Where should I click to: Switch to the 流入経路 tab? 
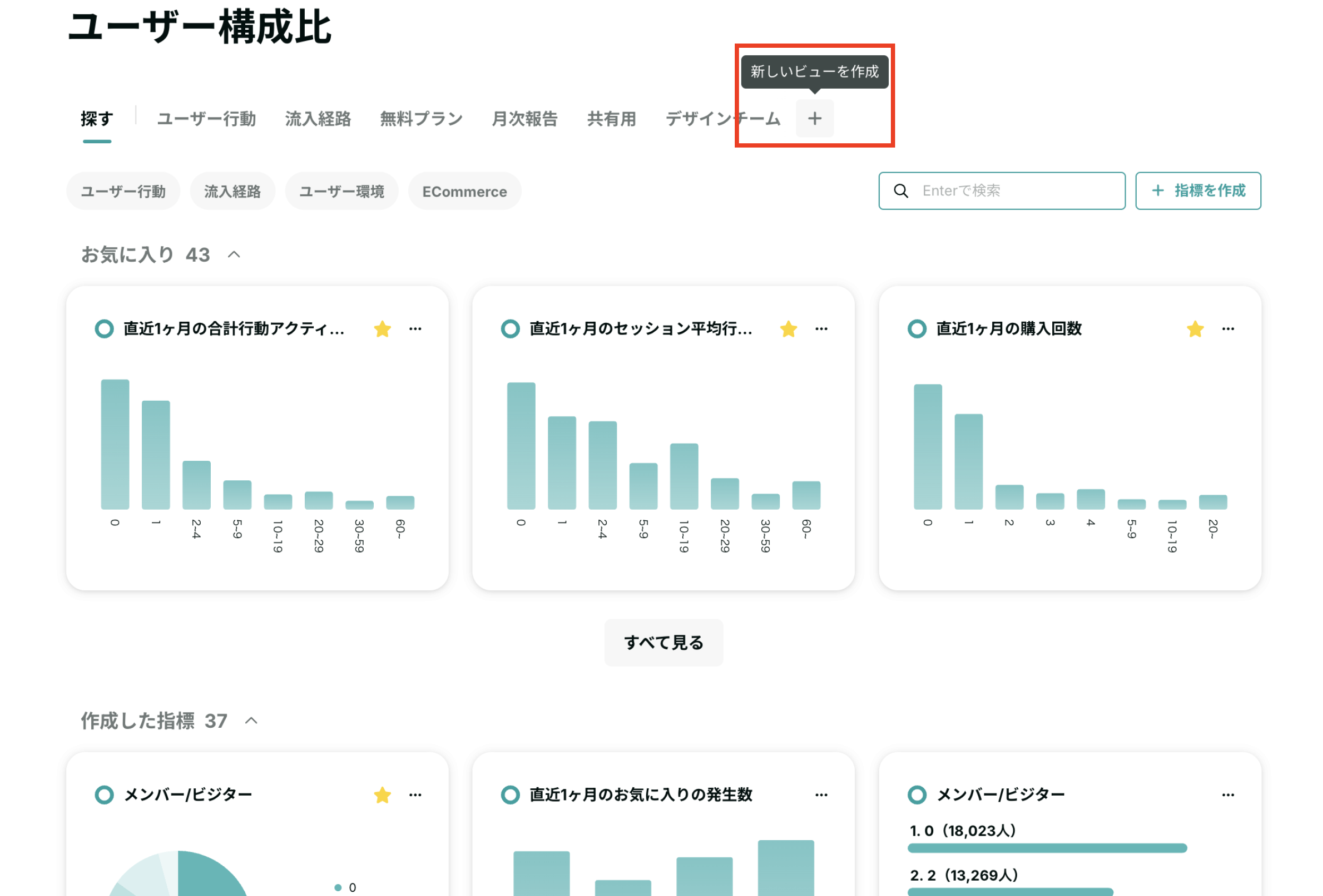[318, 119]
